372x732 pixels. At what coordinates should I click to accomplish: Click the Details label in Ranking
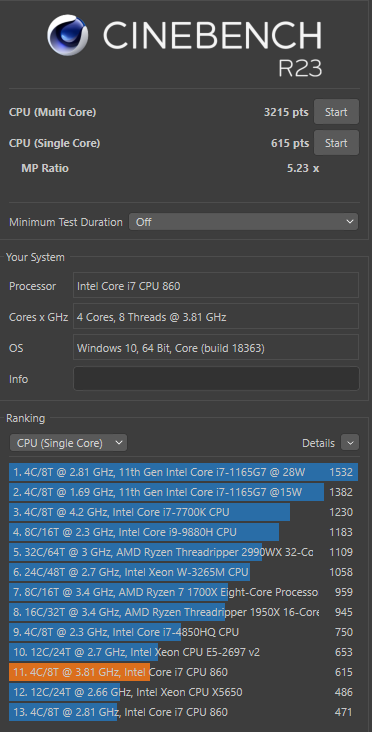tap(318, 443)
